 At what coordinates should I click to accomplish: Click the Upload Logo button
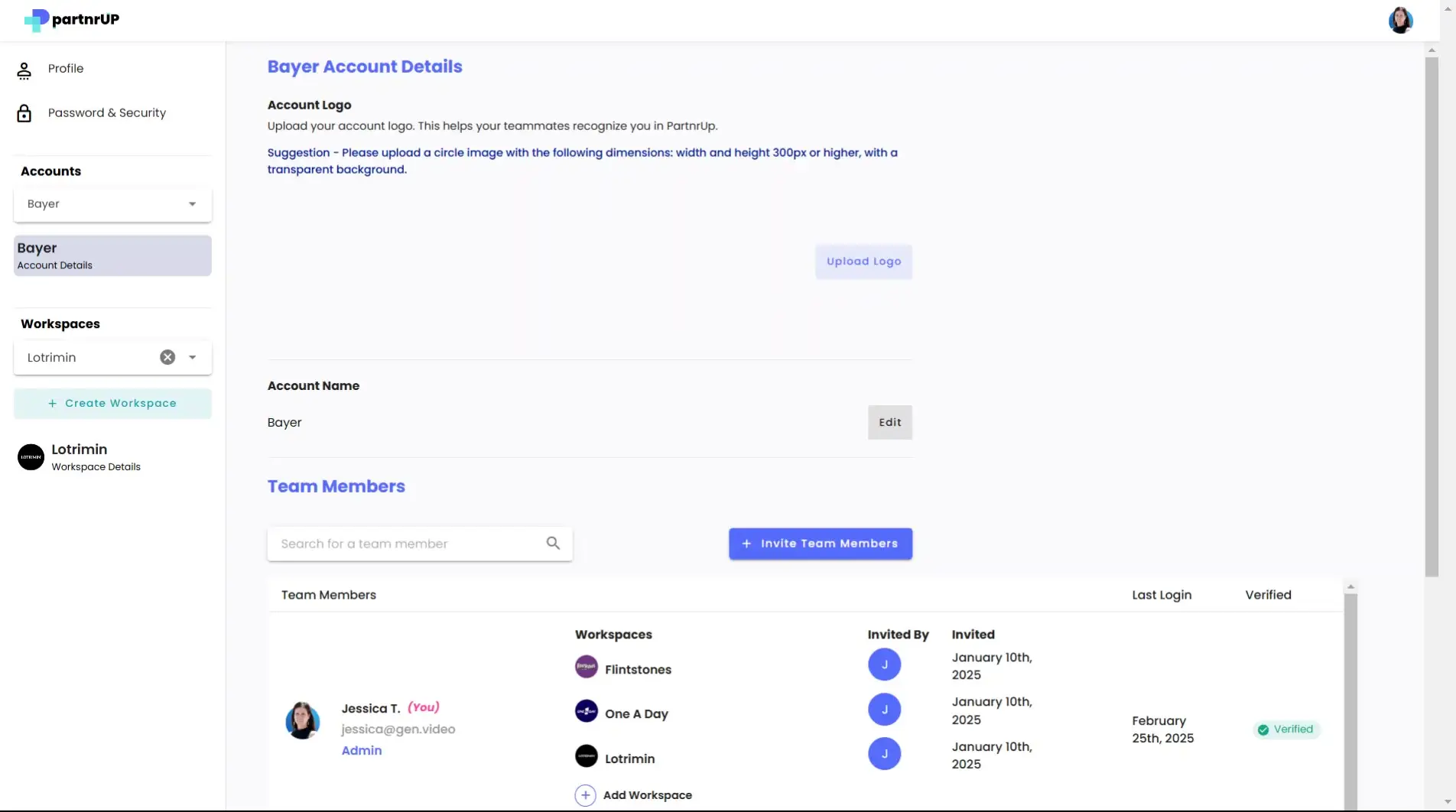(863, 261)
